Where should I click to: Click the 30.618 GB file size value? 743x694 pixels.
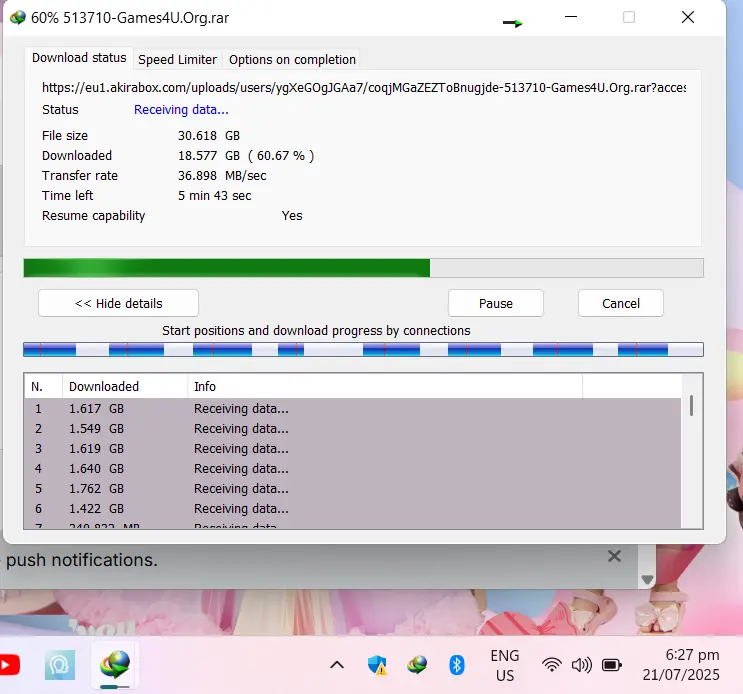click(209, 136)
